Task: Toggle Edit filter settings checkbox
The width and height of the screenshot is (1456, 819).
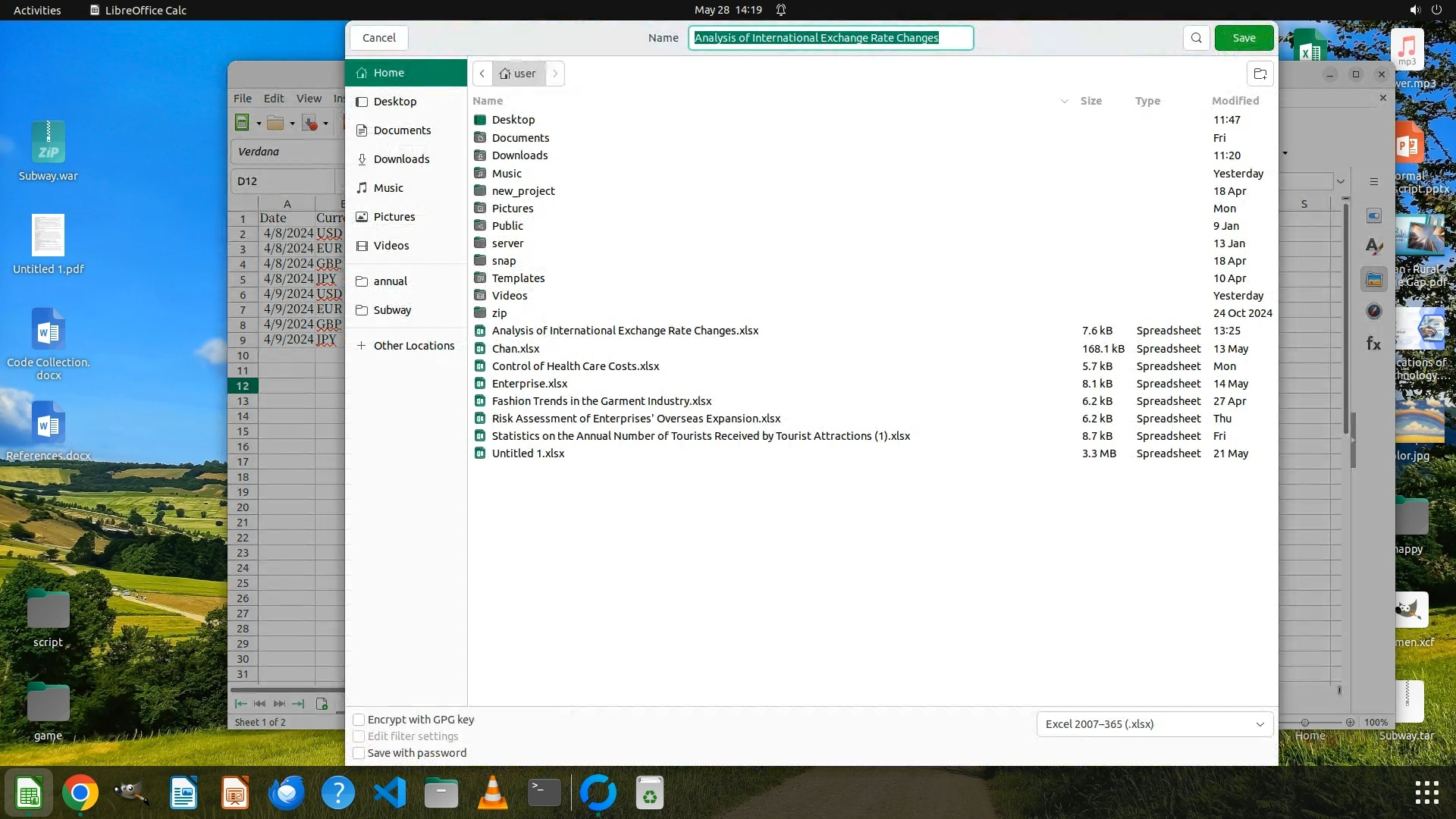Action: (359, 736)
